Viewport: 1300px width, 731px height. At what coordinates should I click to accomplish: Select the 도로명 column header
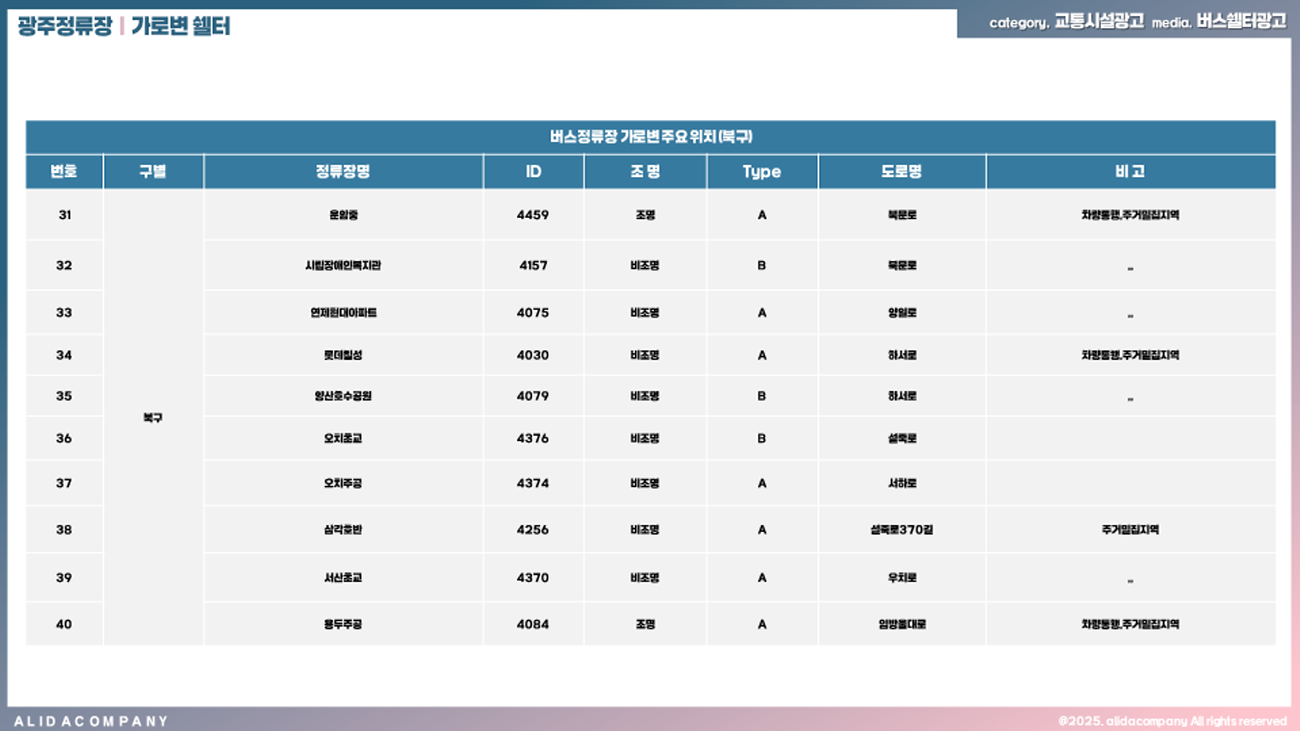901,172
